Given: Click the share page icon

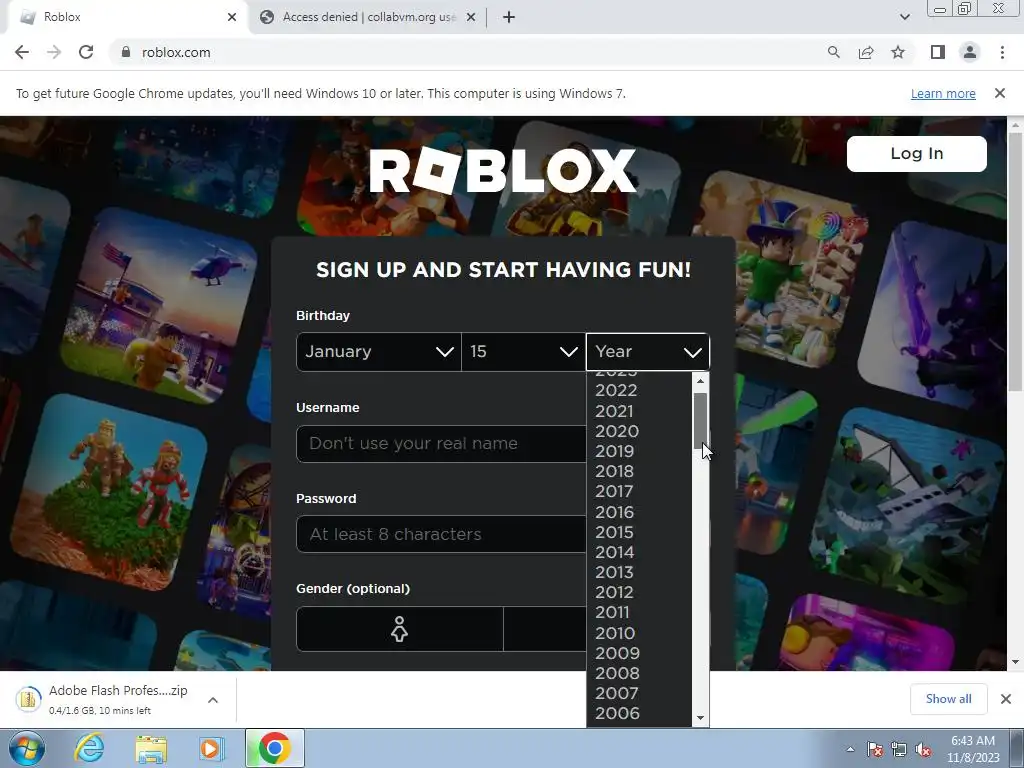Looking at the screenshot, I should (x=866, y=52).
